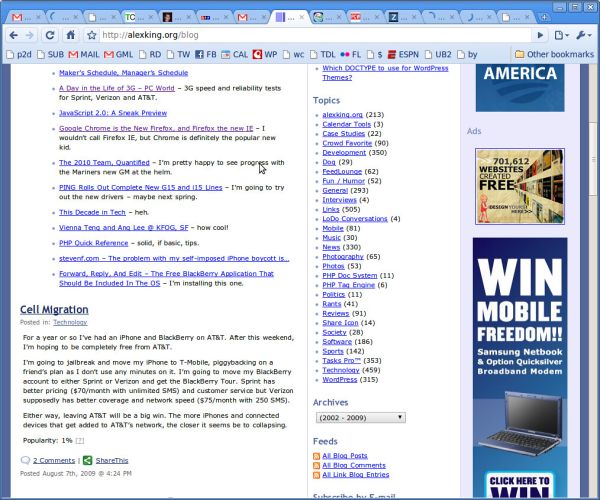The height and width of the screenshot is (500, 600).
Task: Switch to the first Gmail tab
Action: tap(25, 17)
